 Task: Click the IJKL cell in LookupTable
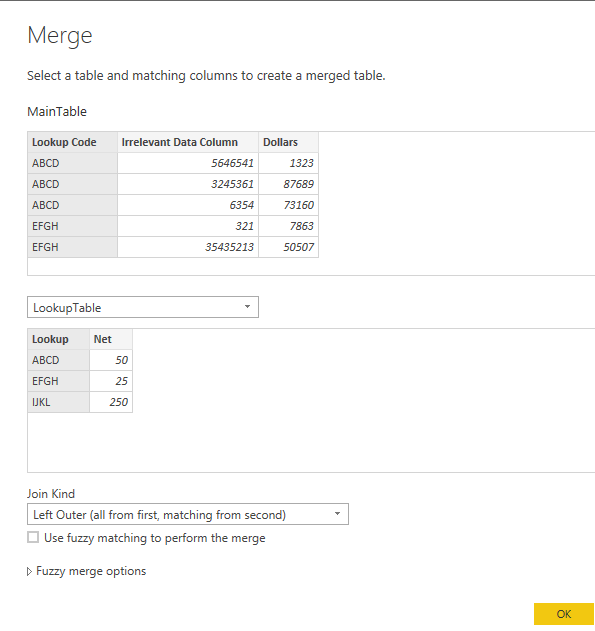pos(58,402)
